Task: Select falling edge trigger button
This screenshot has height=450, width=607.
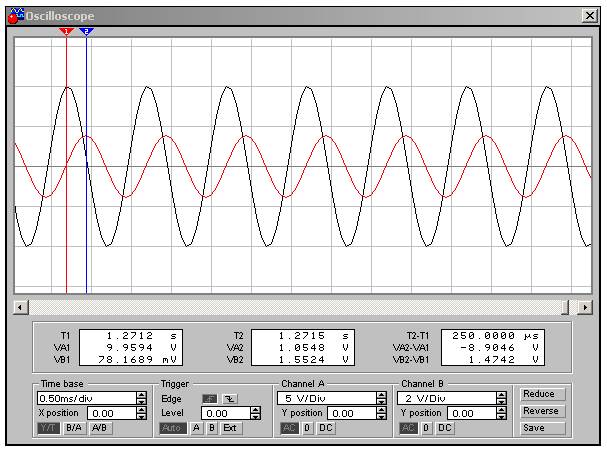Action: tap(230, 398)
